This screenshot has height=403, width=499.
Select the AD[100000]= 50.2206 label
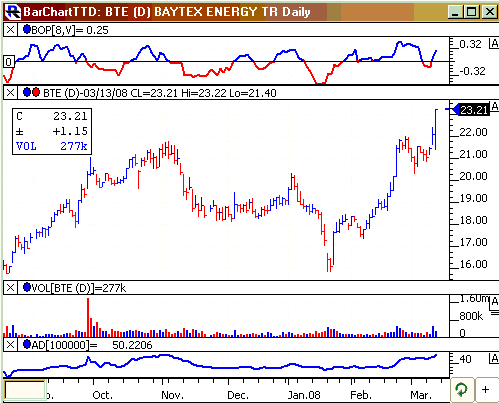(92, 345)
